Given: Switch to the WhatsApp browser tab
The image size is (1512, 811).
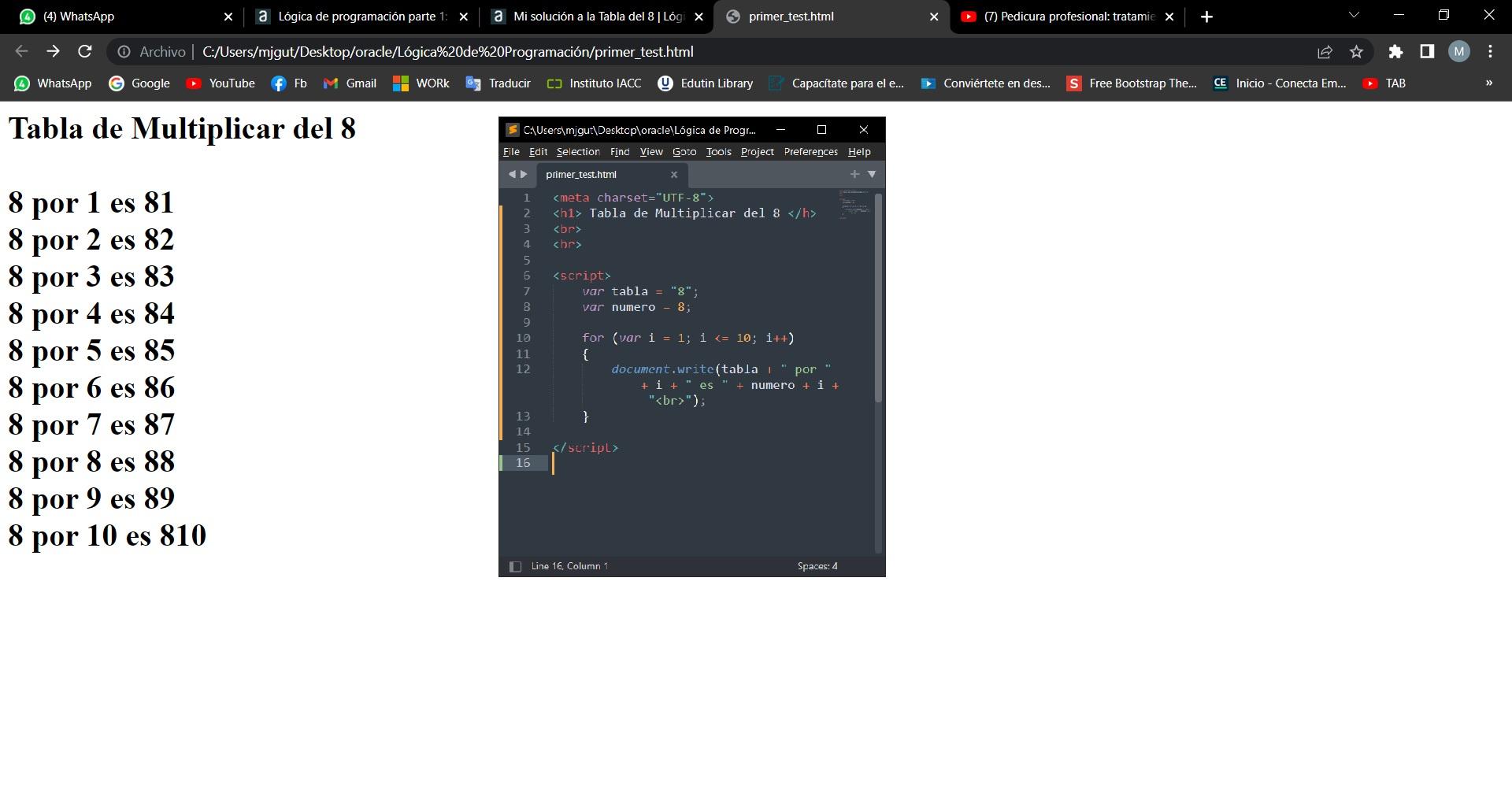Looking at the screenshot, I should click(x=126, y=17).
